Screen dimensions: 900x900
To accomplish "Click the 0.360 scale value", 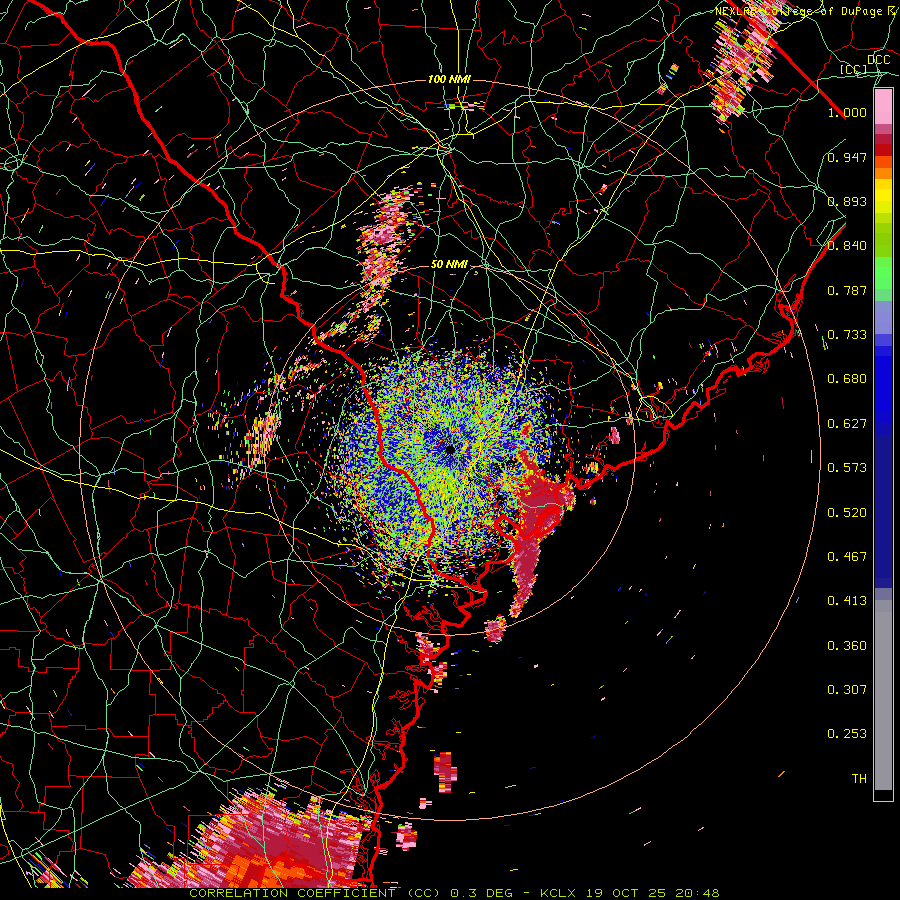I will pyautogui.click(x=847, y=646).
